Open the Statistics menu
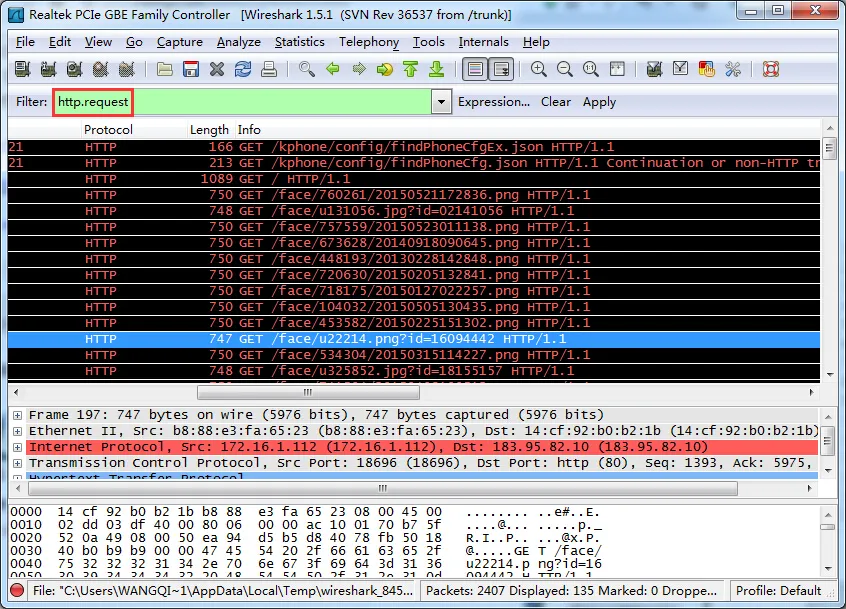Screen dimensions: 846x609 pyautogui.click(x=299, y=42)
